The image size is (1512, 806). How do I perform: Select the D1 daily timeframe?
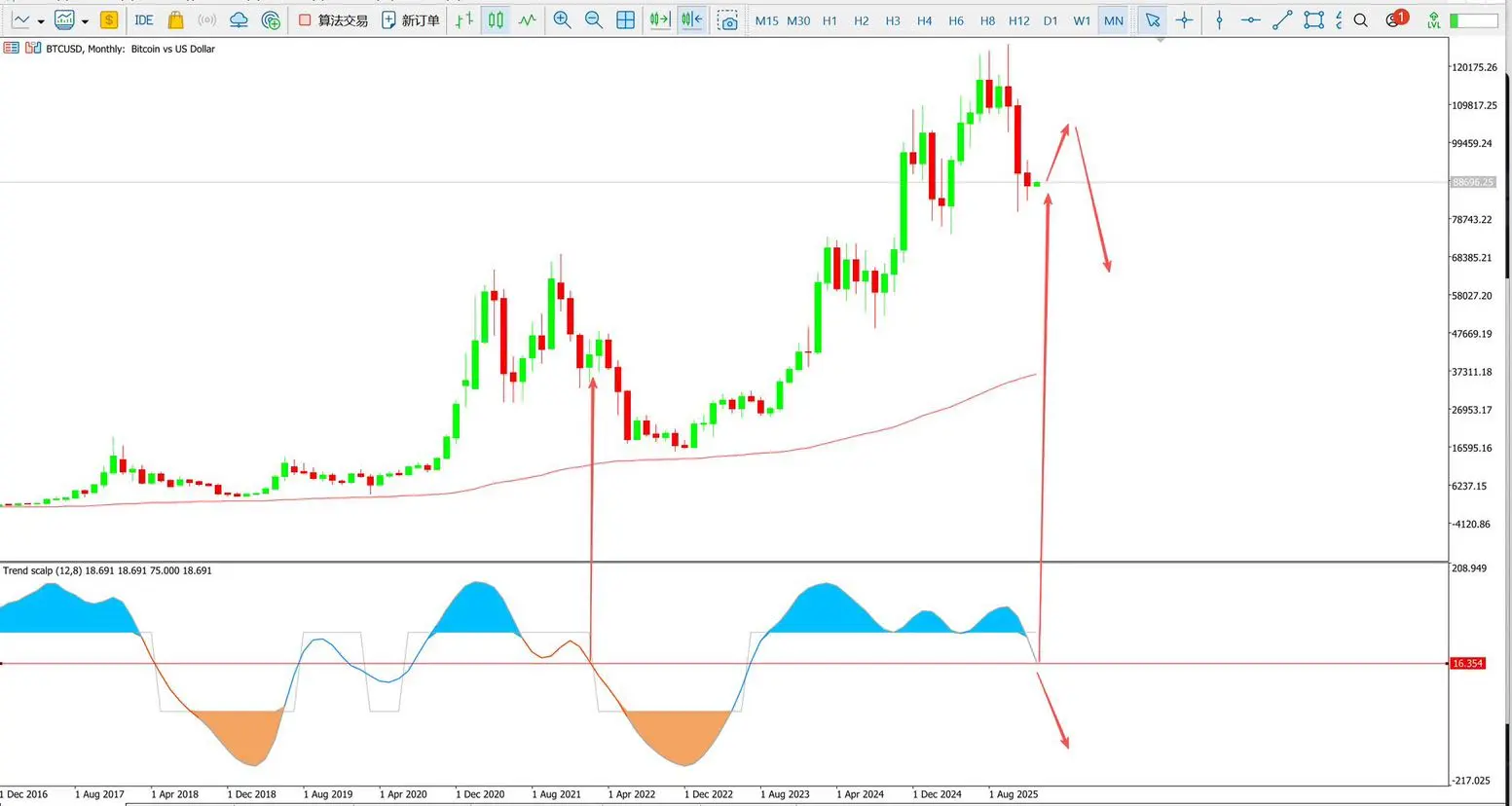click(x=1051, y=20)
